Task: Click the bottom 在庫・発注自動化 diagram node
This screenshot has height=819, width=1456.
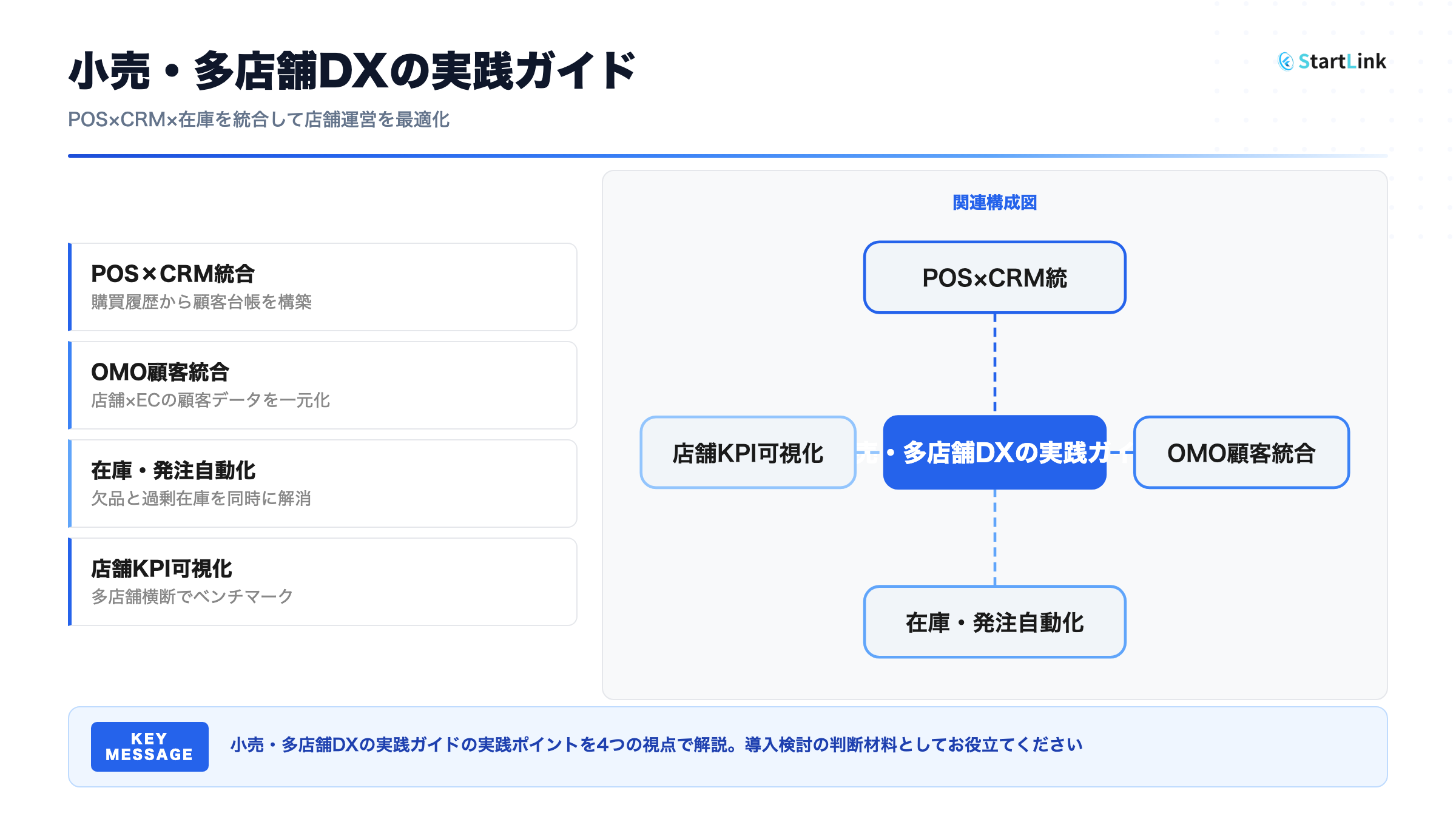Action: pos(994,622)
